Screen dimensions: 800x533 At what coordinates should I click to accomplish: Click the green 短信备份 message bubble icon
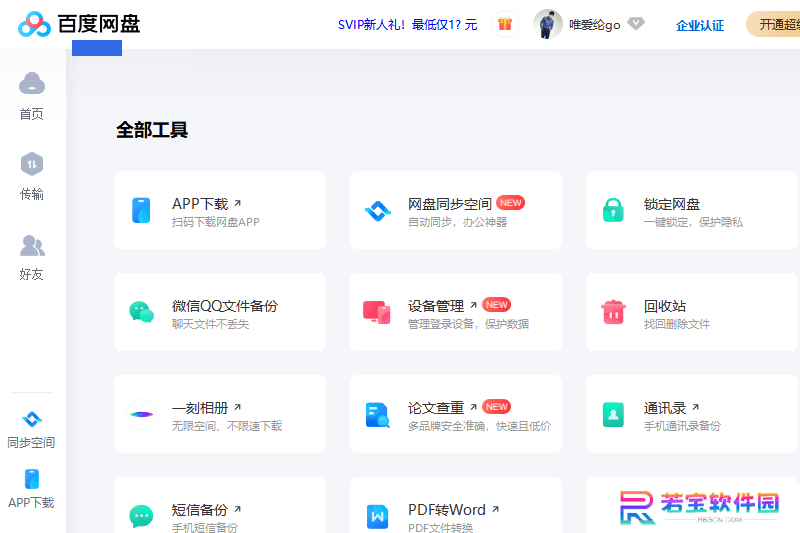pos(141,516)
